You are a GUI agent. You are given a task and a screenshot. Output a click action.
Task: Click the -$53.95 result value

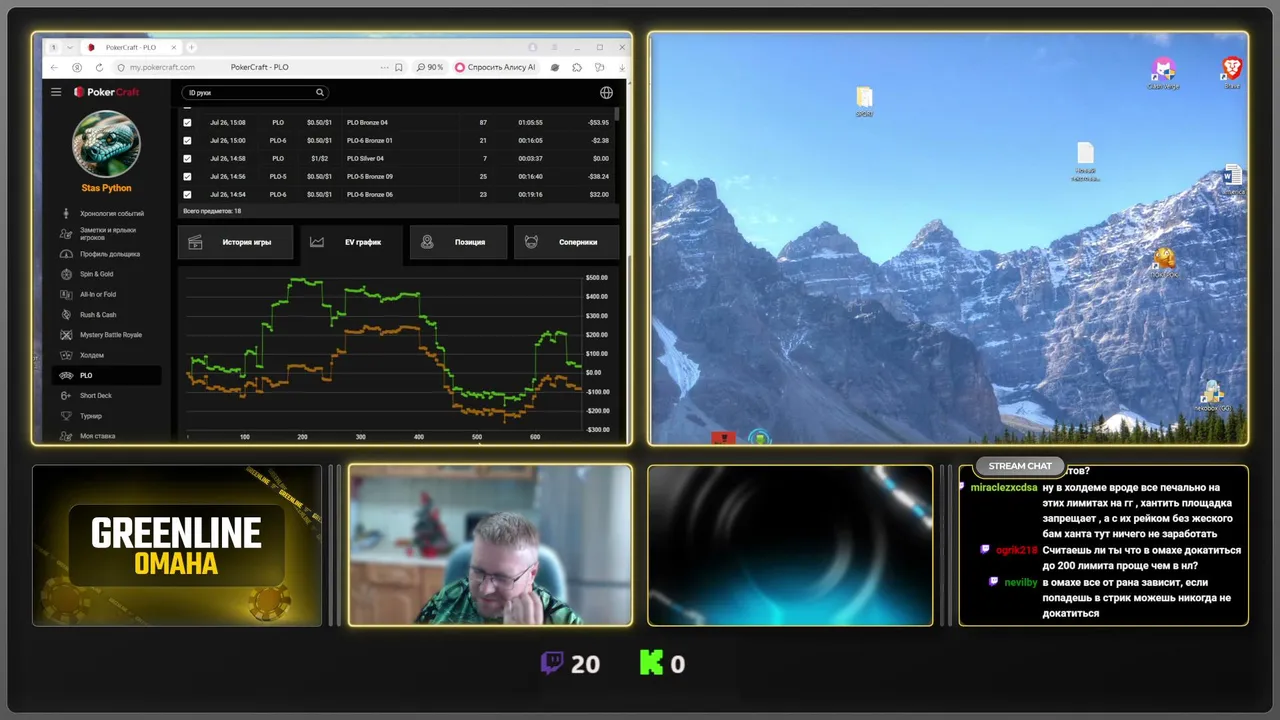coord(598,123)
